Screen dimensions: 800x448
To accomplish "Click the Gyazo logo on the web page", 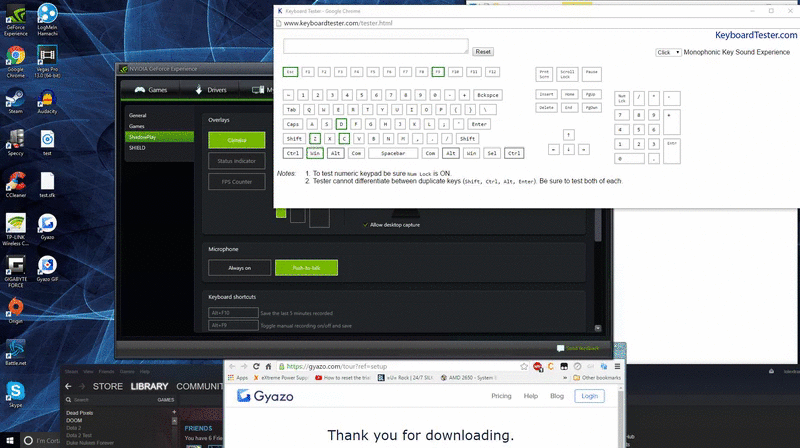I will (265, 396).
